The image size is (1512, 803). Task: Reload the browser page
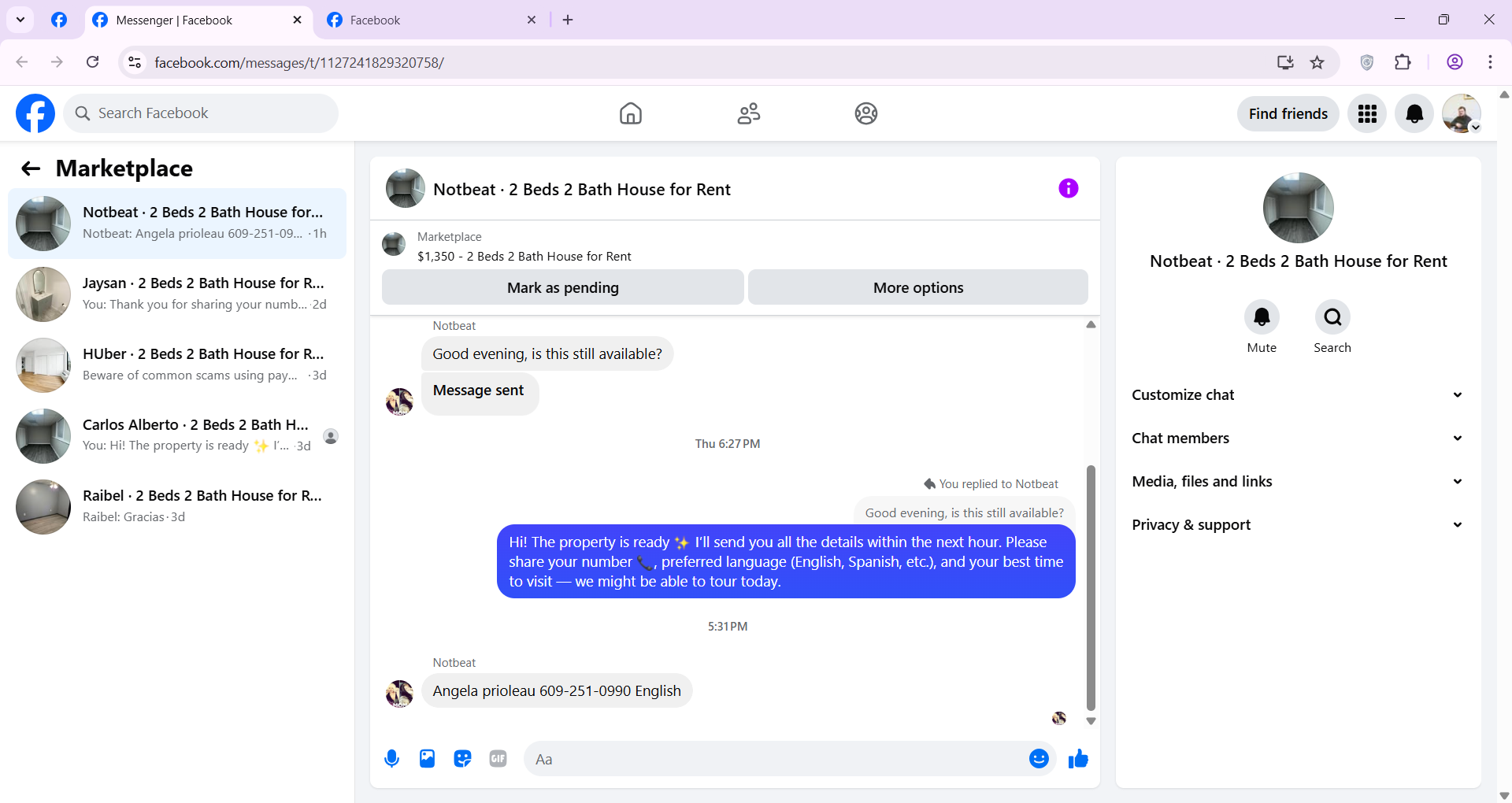92,62
